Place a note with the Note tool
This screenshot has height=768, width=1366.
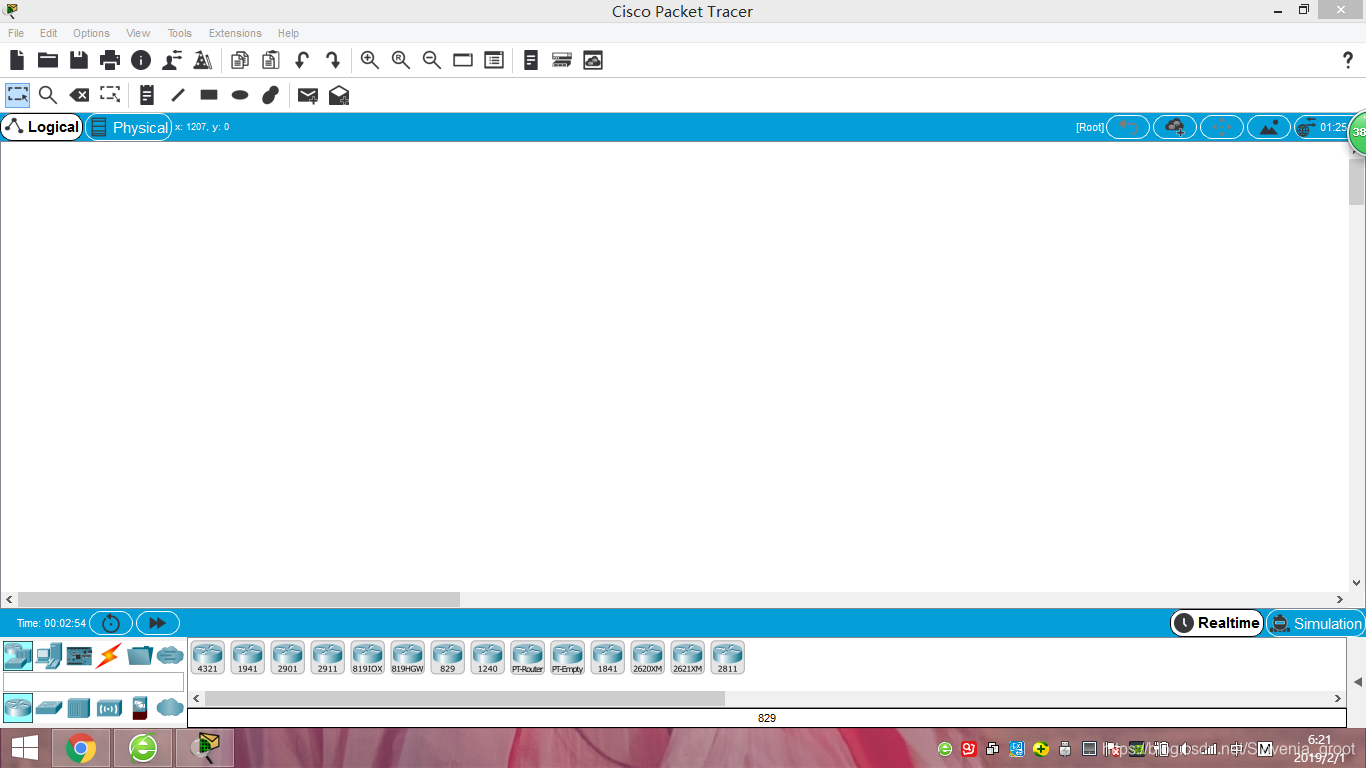point(147,95)
